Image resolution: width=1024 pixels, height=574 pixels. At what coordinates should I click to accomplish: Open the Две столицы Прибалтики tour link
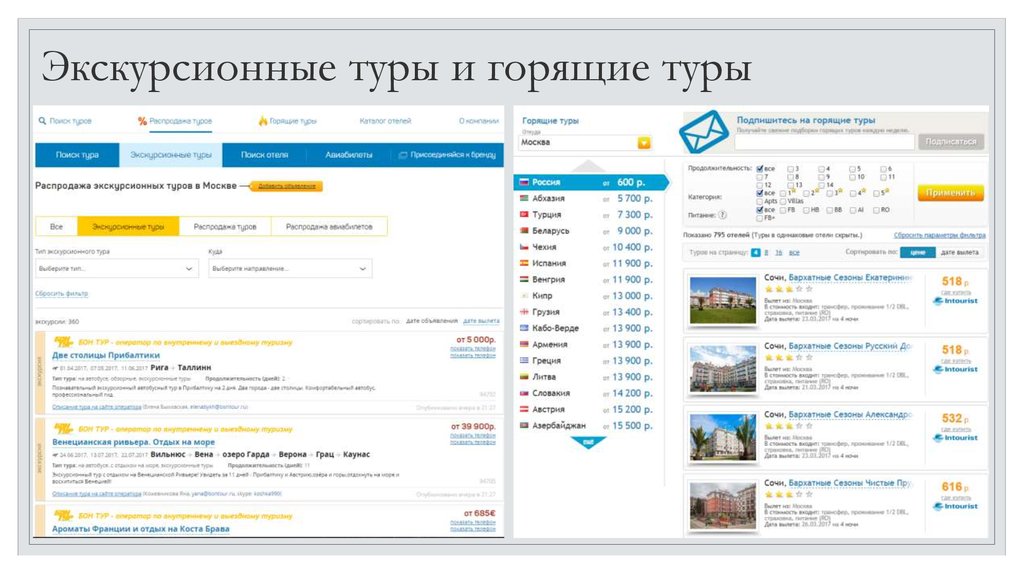106,355
